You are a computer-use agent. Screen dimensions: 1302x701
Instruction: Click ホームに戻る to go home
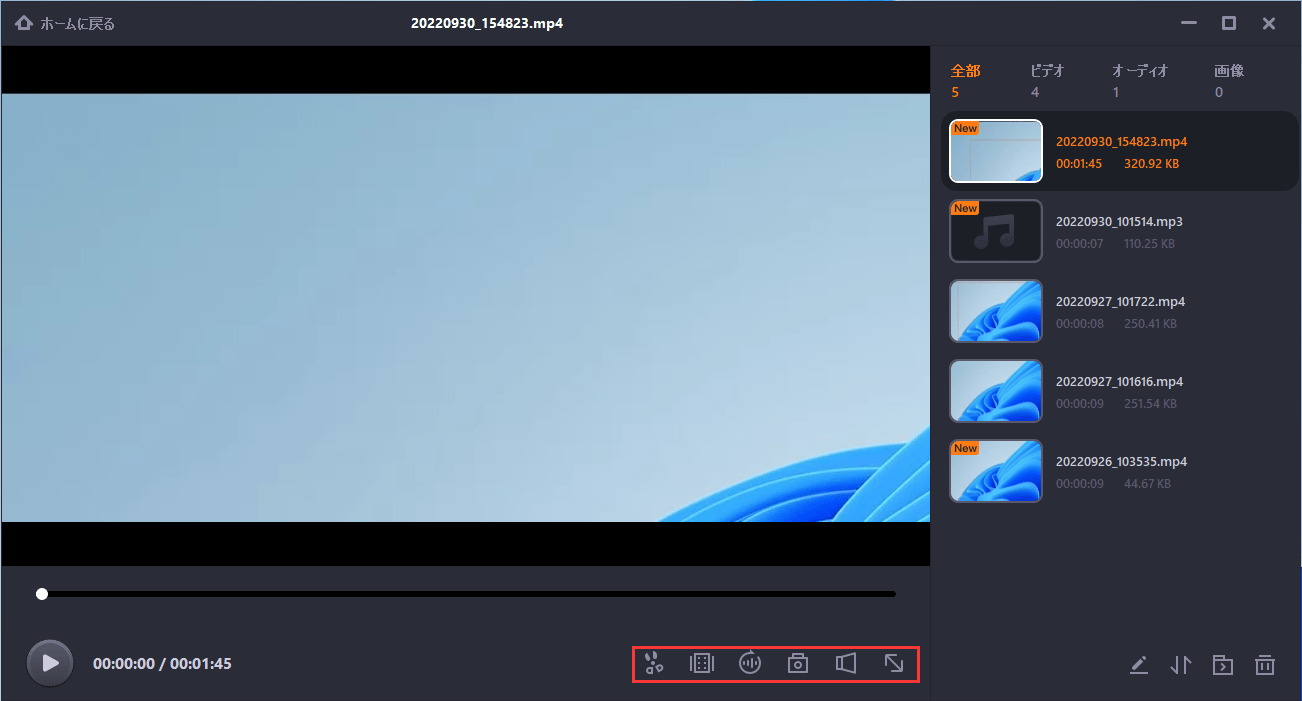66,23
